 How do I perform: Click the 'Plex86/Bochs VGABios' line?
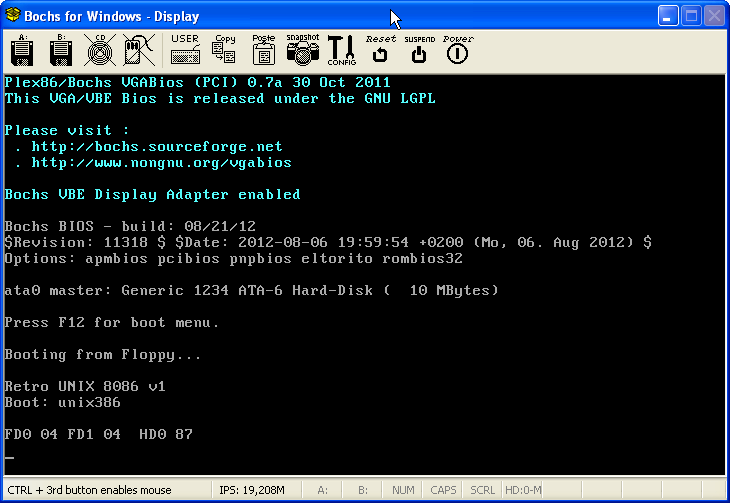tap(198, 82)
